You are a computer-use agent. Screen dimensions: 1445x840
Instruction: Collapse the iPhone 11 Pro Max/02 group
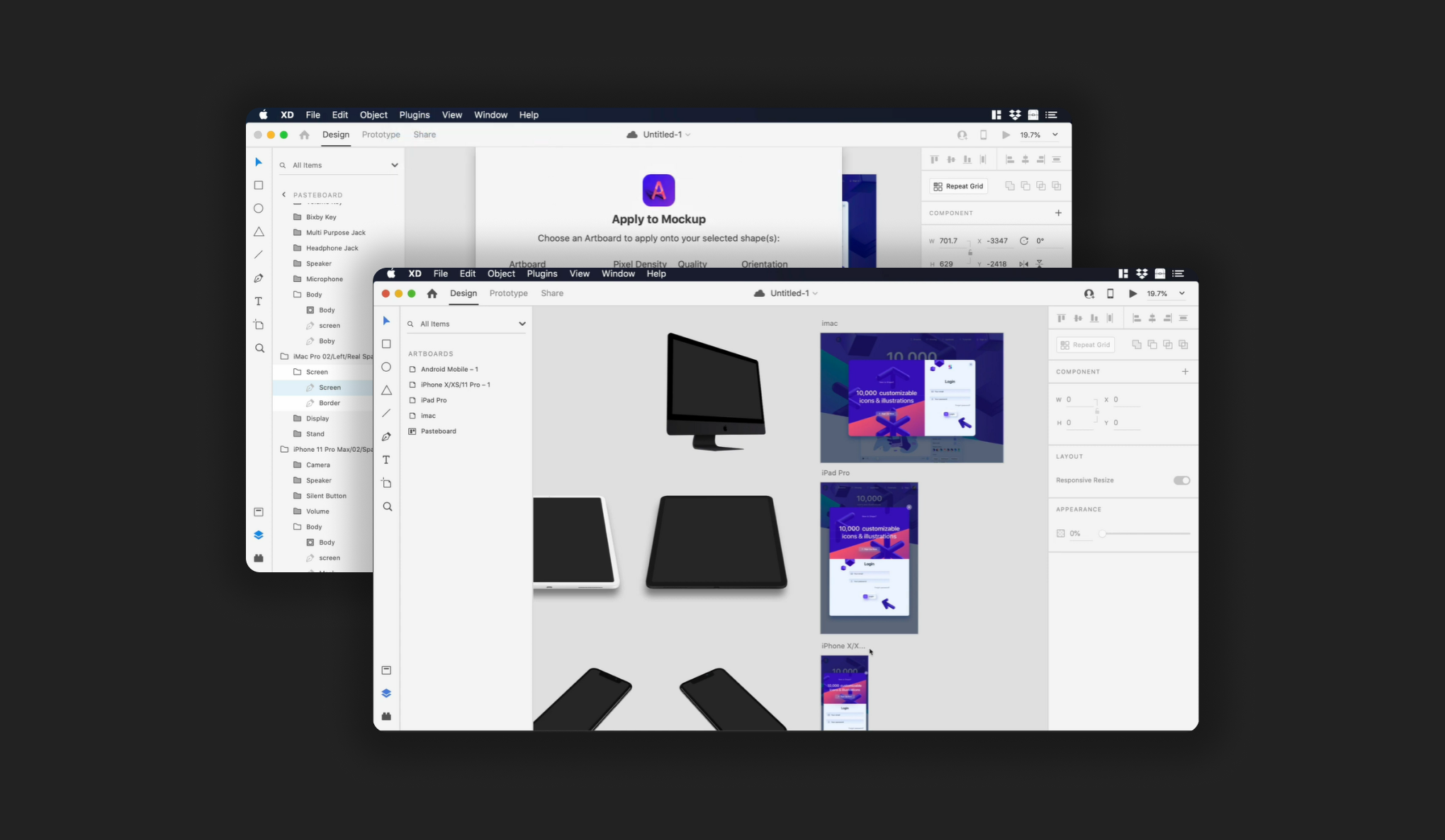[x=284, y=449]
